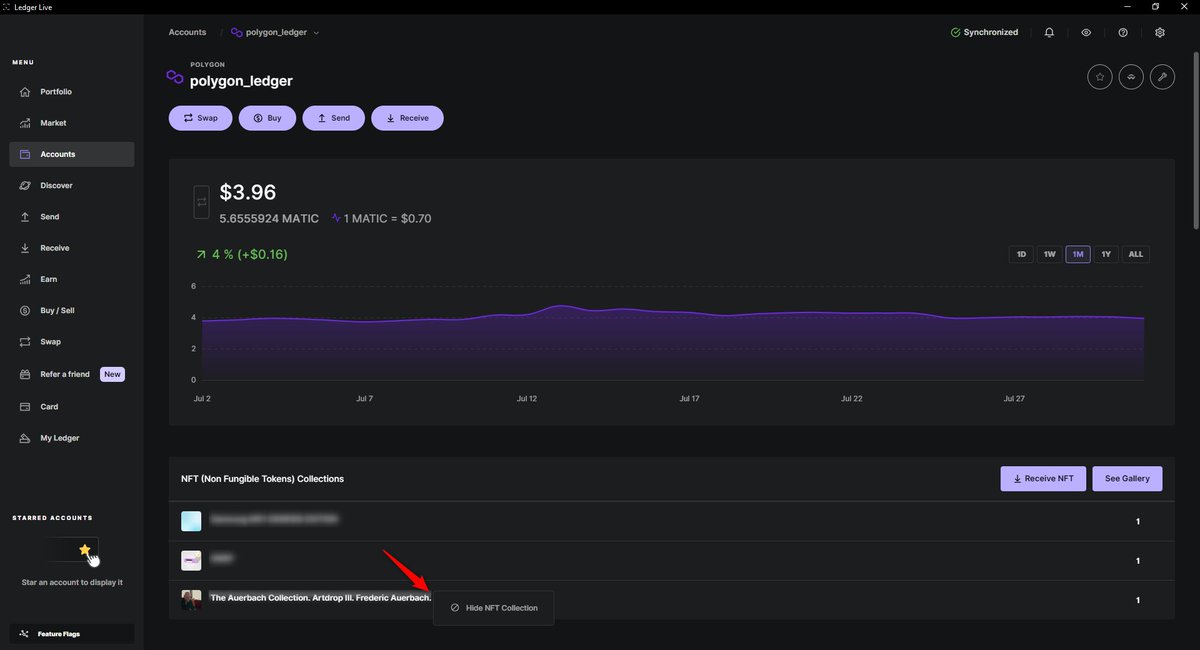Image resolution: width=1200 pixels, height=650 pixels.
Task: Select the 1Y chart range
Action: (x=1106, y=254)
